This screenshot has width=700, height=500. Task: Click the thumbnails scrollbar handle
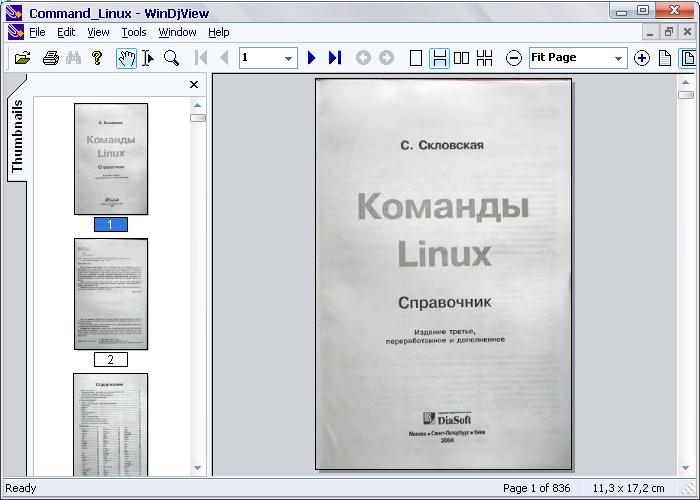[198, 118]
